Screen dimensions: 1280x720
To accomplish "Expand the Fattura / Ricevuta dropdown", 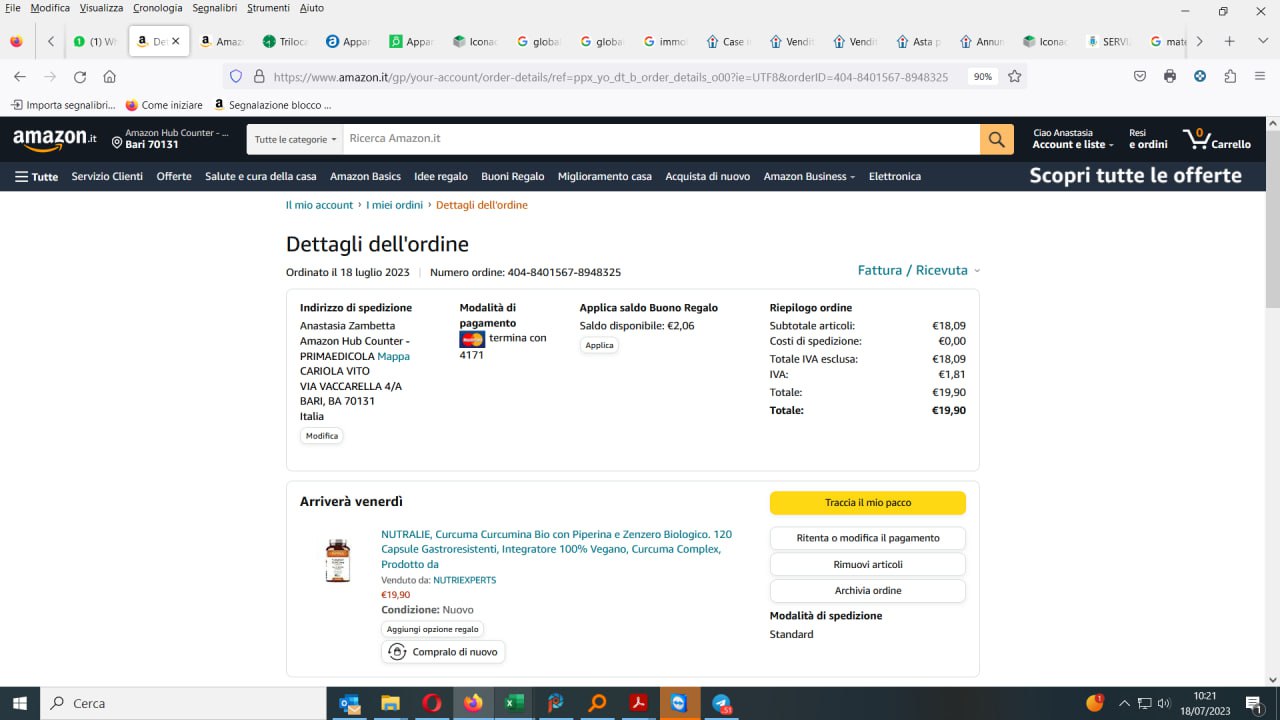I will coord(918,271).
